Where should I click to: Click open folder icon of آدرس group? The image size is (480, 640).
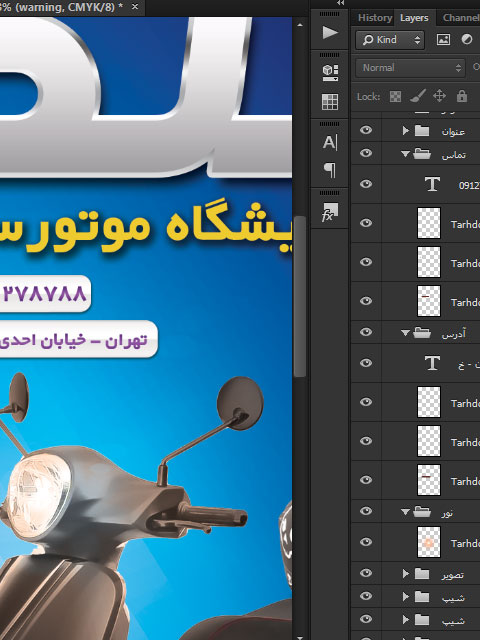pos(422,333)
